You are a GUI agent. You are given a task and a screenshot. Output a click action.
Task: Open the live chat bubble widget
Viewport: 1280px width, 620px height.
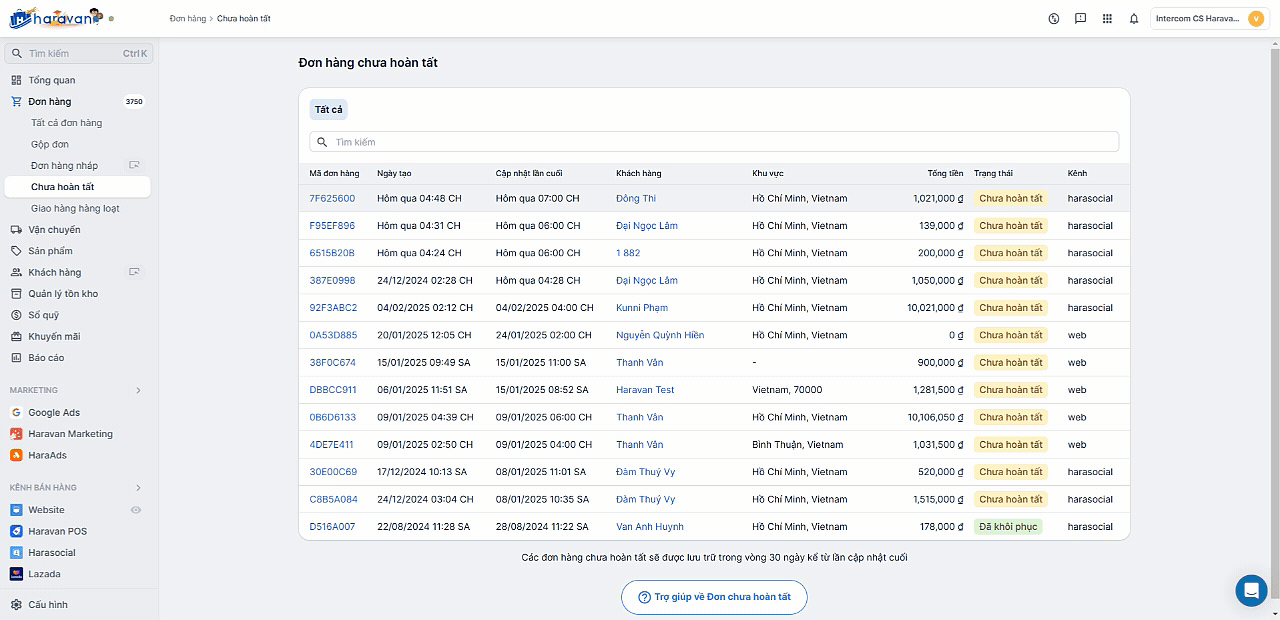pos(1251,590)
